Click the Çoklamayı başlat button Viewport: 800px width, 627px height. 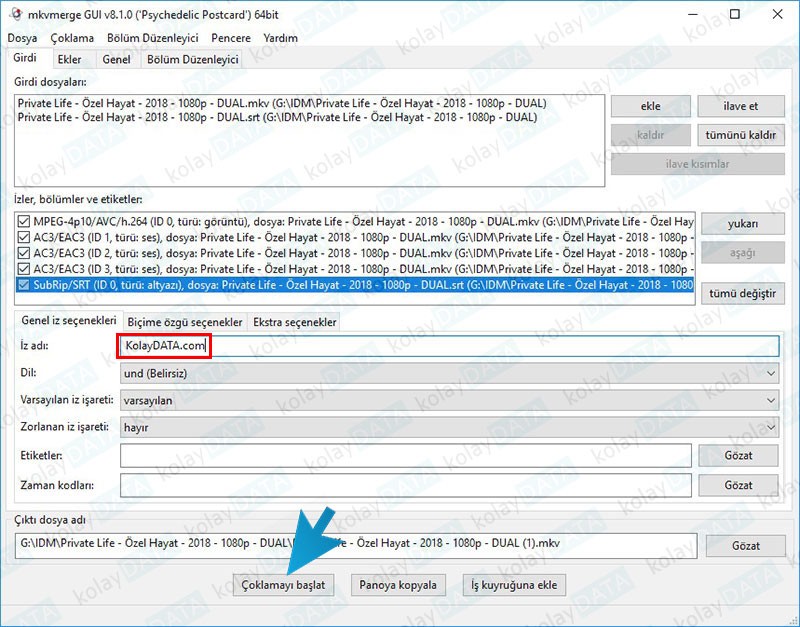(x=283, y=584)
